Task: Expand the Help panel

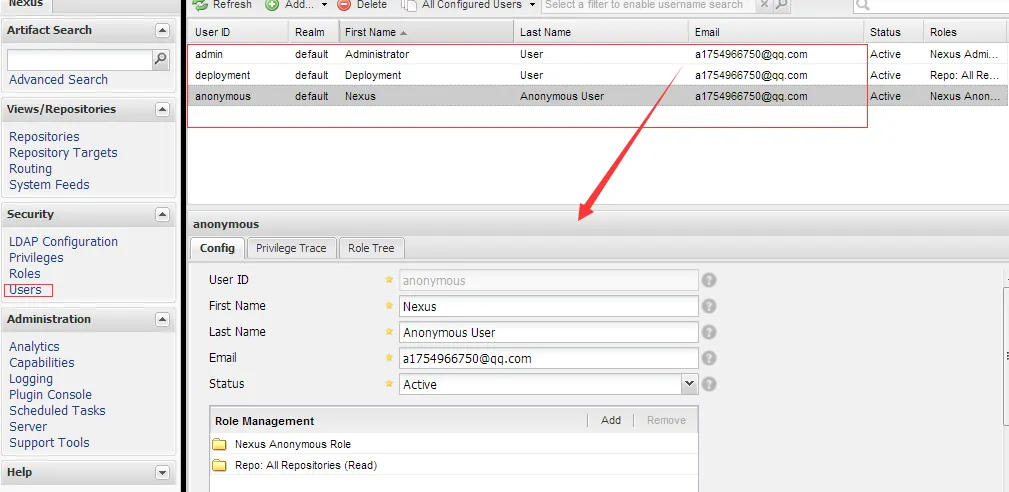Action: coord(162,472)
